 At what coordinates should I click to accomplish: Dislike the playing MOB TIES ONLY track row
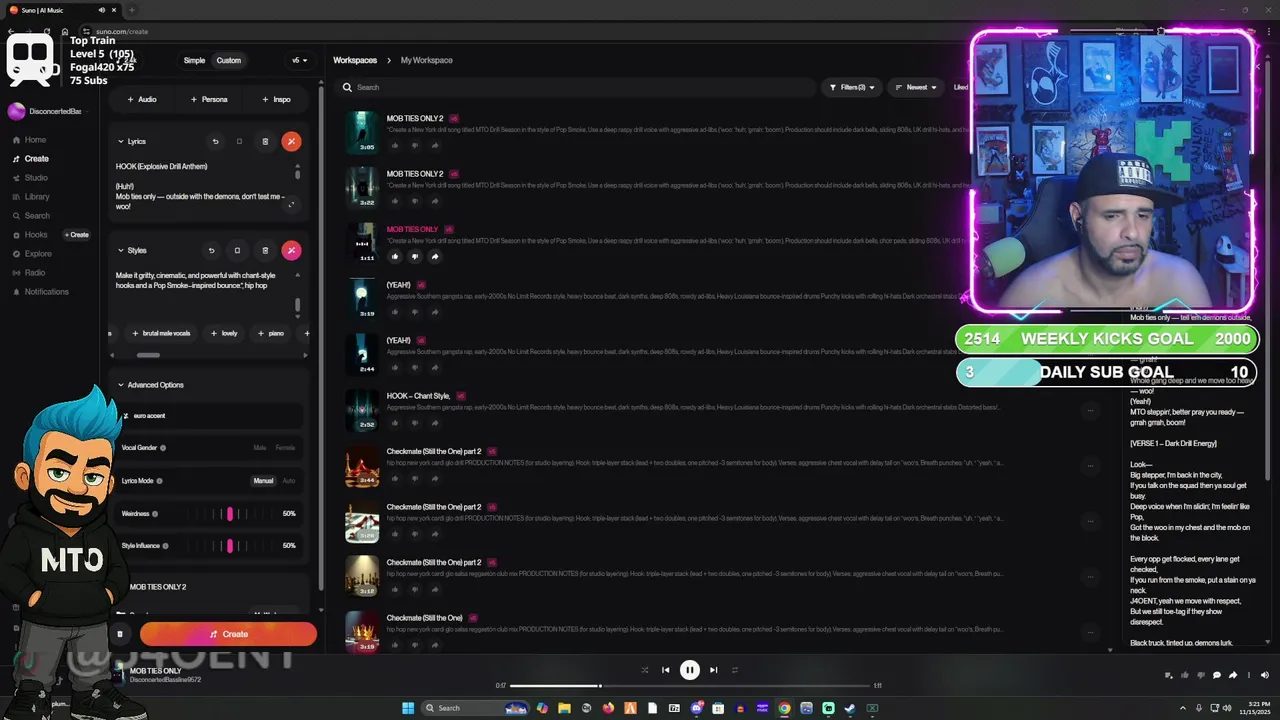[x=414, y=256]
